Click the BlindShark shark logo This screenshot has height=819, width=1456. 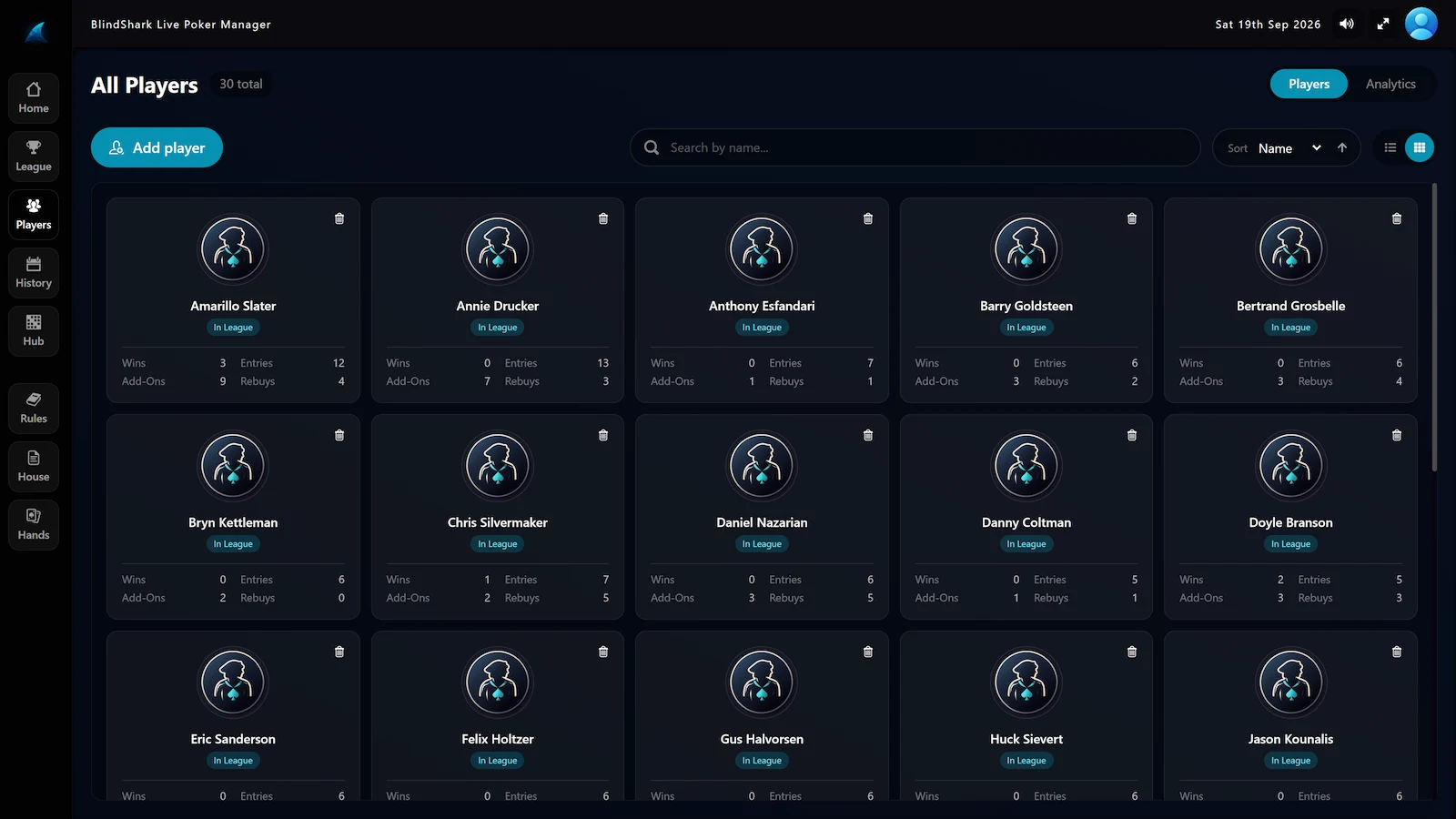click(35, 32)
